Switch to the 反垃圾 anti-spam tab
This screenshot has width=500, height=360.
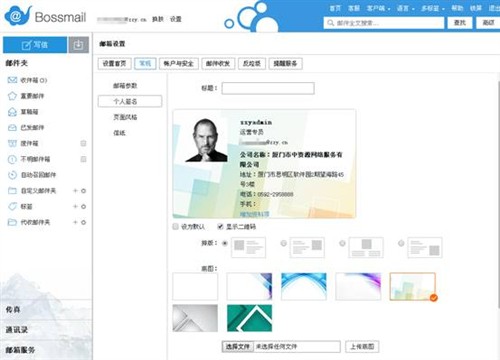pyautogui.click(x=252, y=63)
